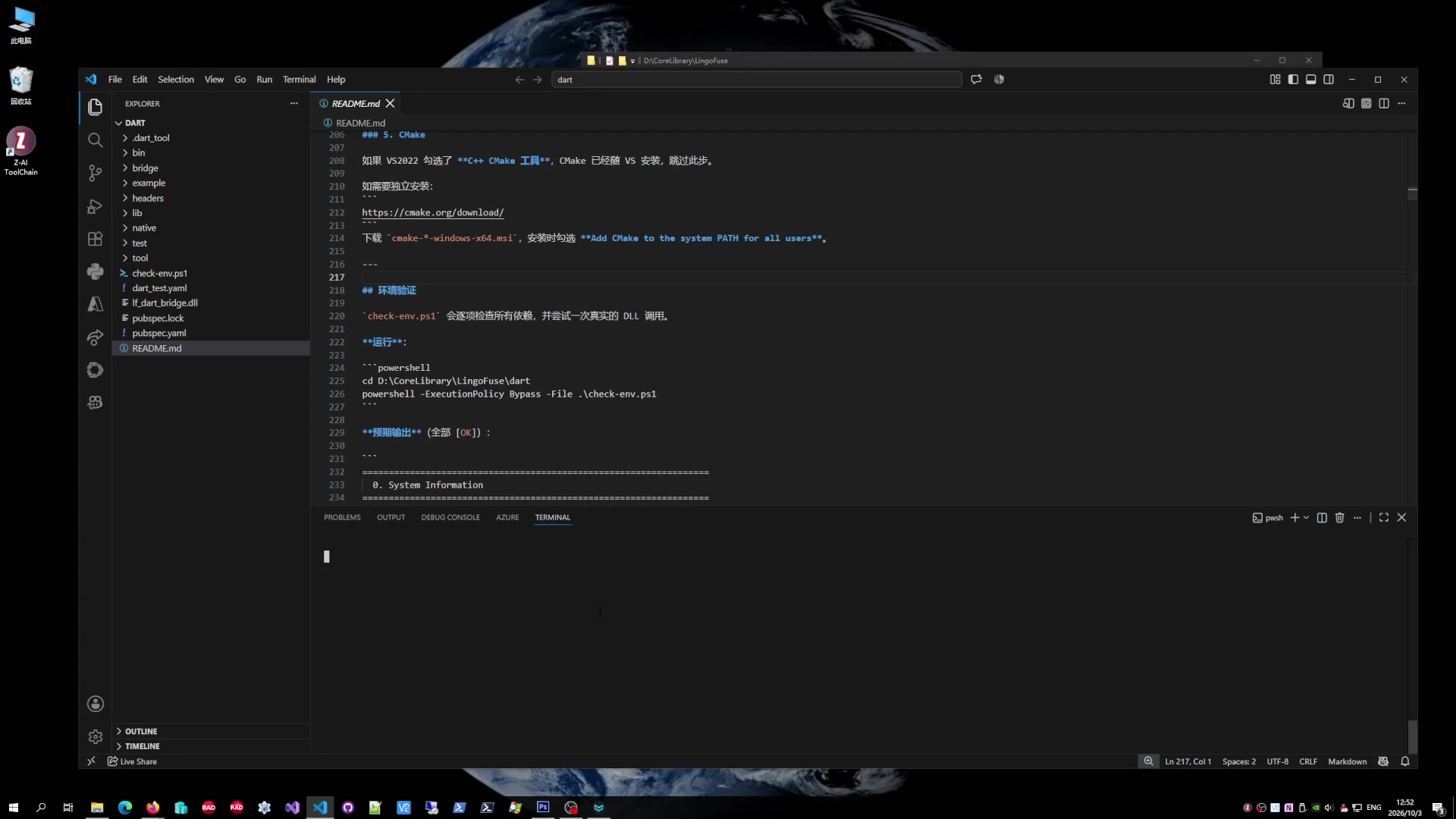This screenshot has height=819, width=1456.
Task: Open the Search view in activity bar
Action: coord(95,140)
